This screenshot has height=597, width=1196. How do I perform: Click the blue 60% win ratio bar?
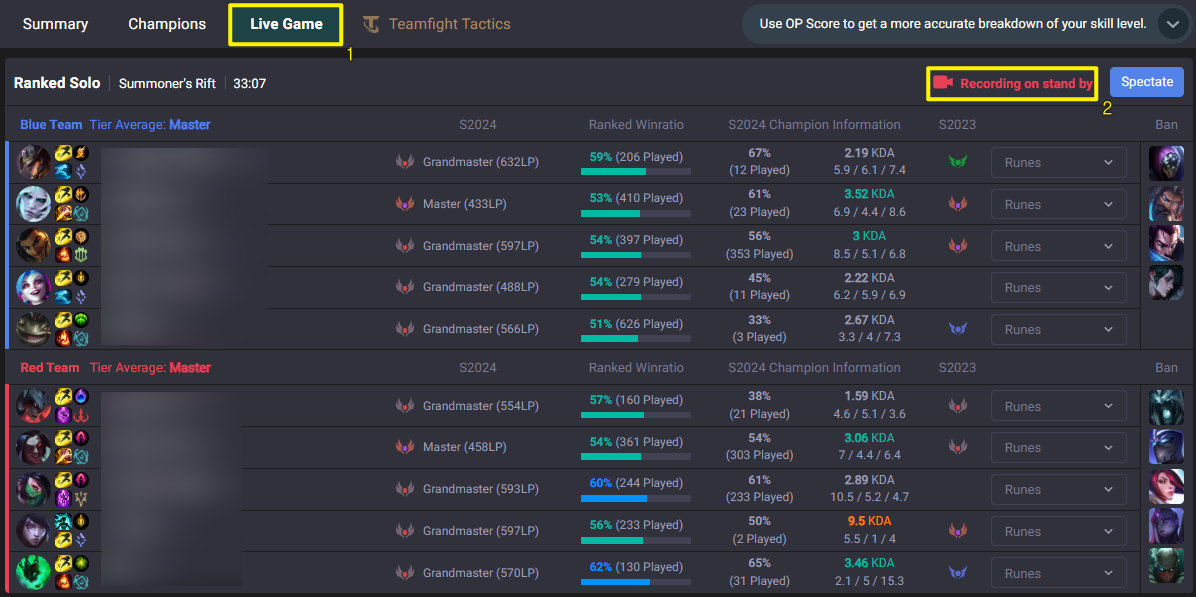(x=635, y=499)
